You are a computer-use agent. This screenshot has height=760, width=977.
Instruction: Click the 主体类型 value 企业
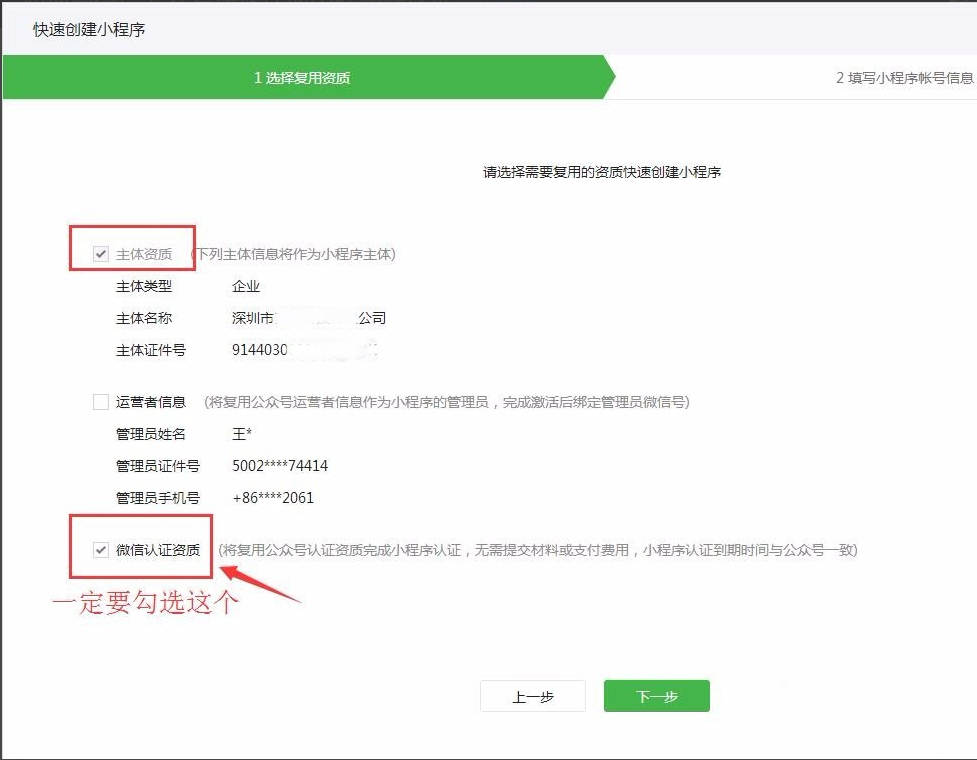246,286
